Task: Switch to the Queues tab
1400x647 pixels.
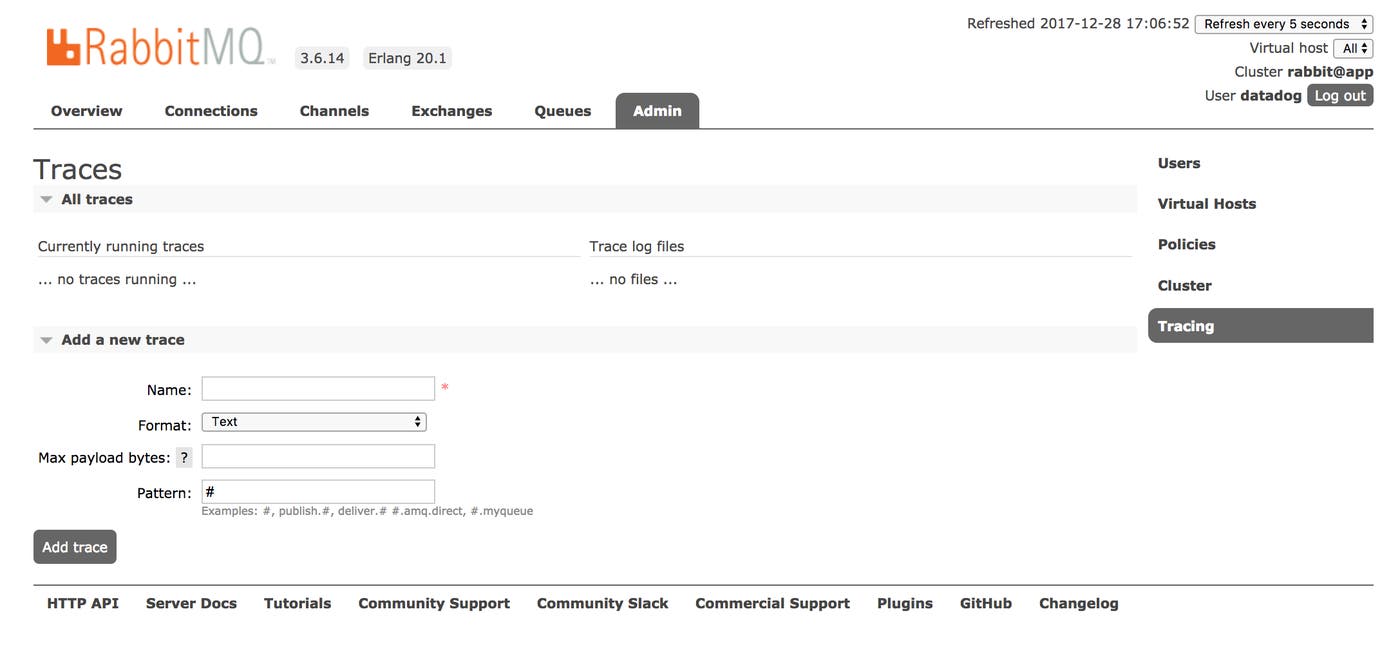Action: coord(562,110)
